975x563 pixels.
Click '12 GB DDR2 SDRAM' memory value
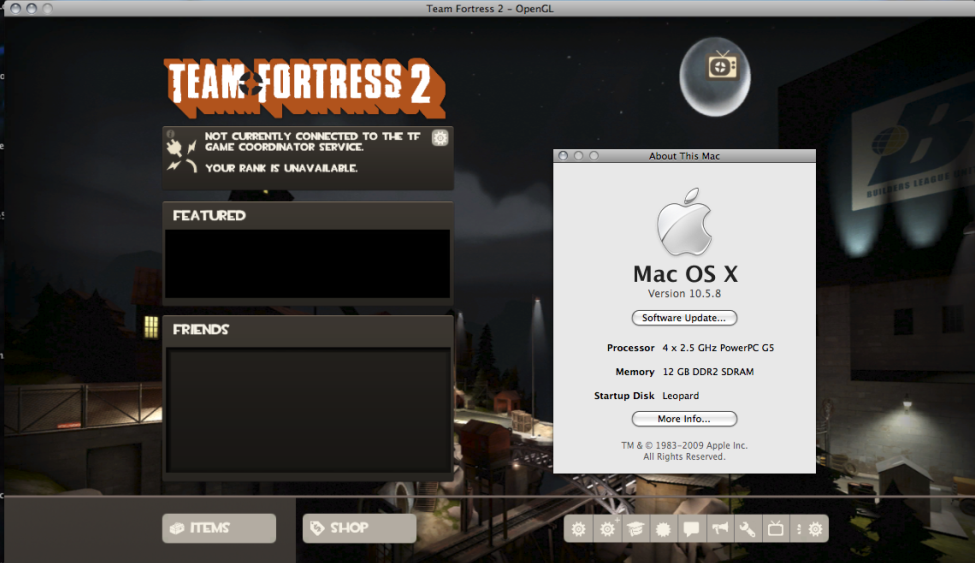coord(708,371)
